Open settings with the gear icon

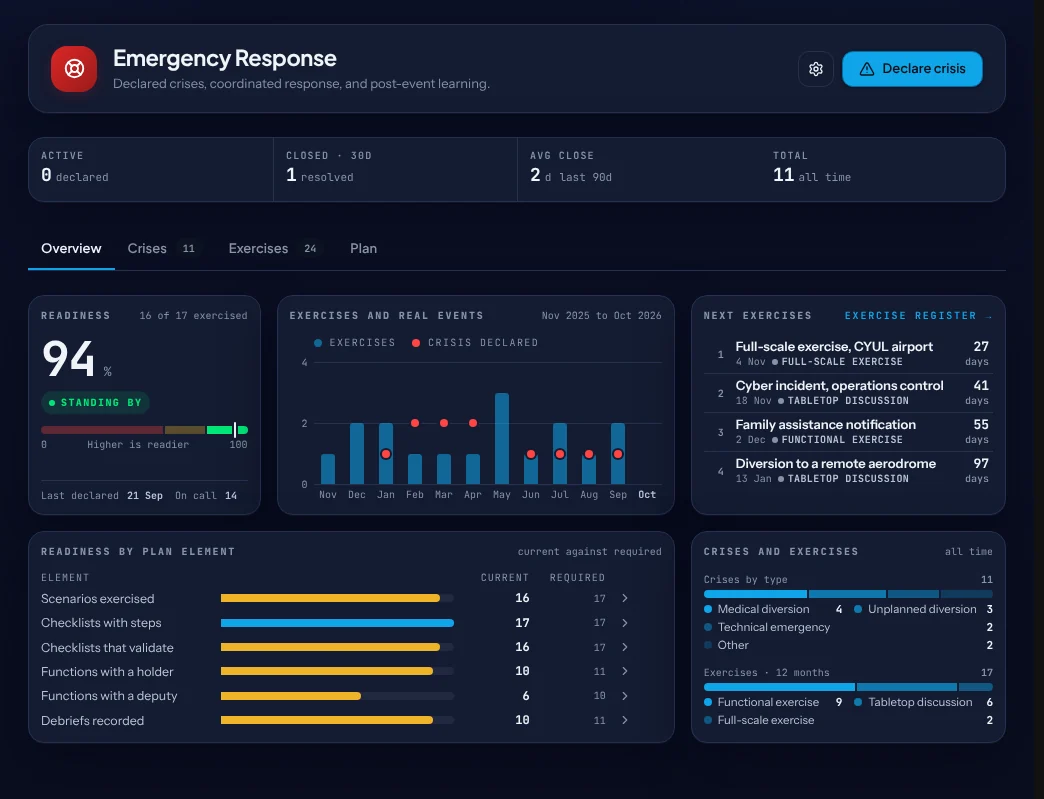click(816, 69)
